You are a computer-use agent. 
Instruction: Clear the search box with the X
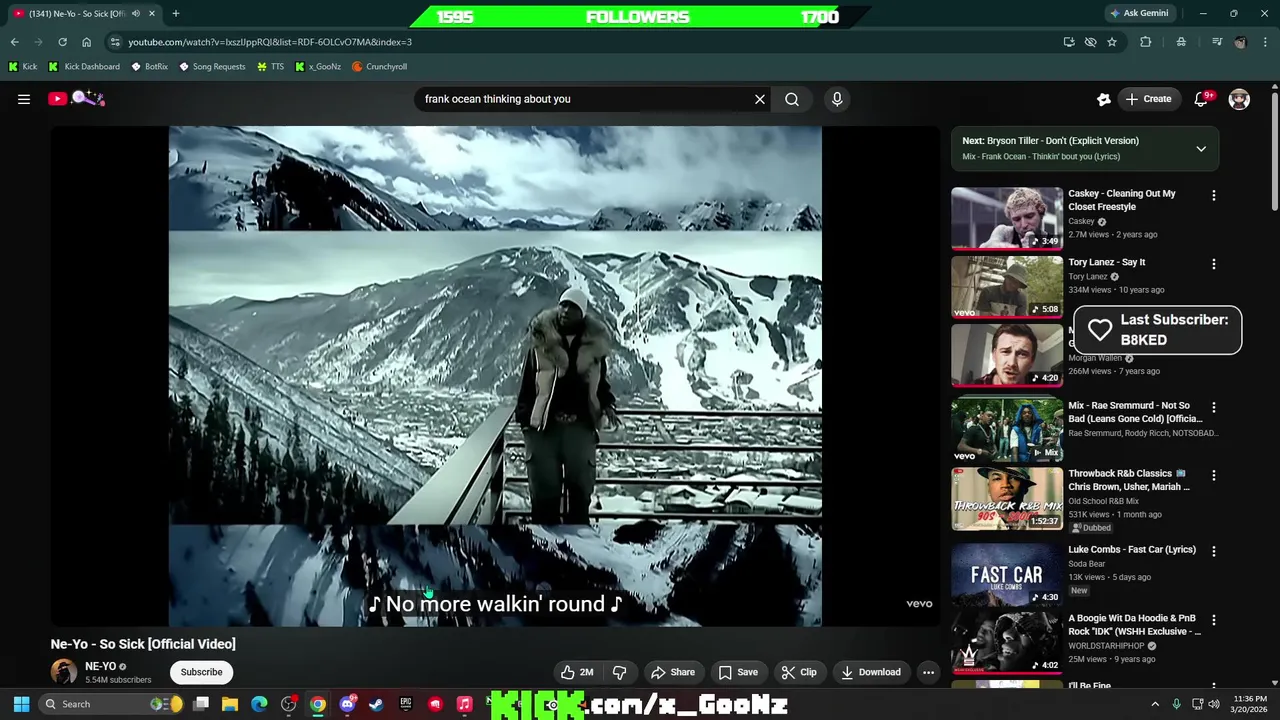click(760, 99)
